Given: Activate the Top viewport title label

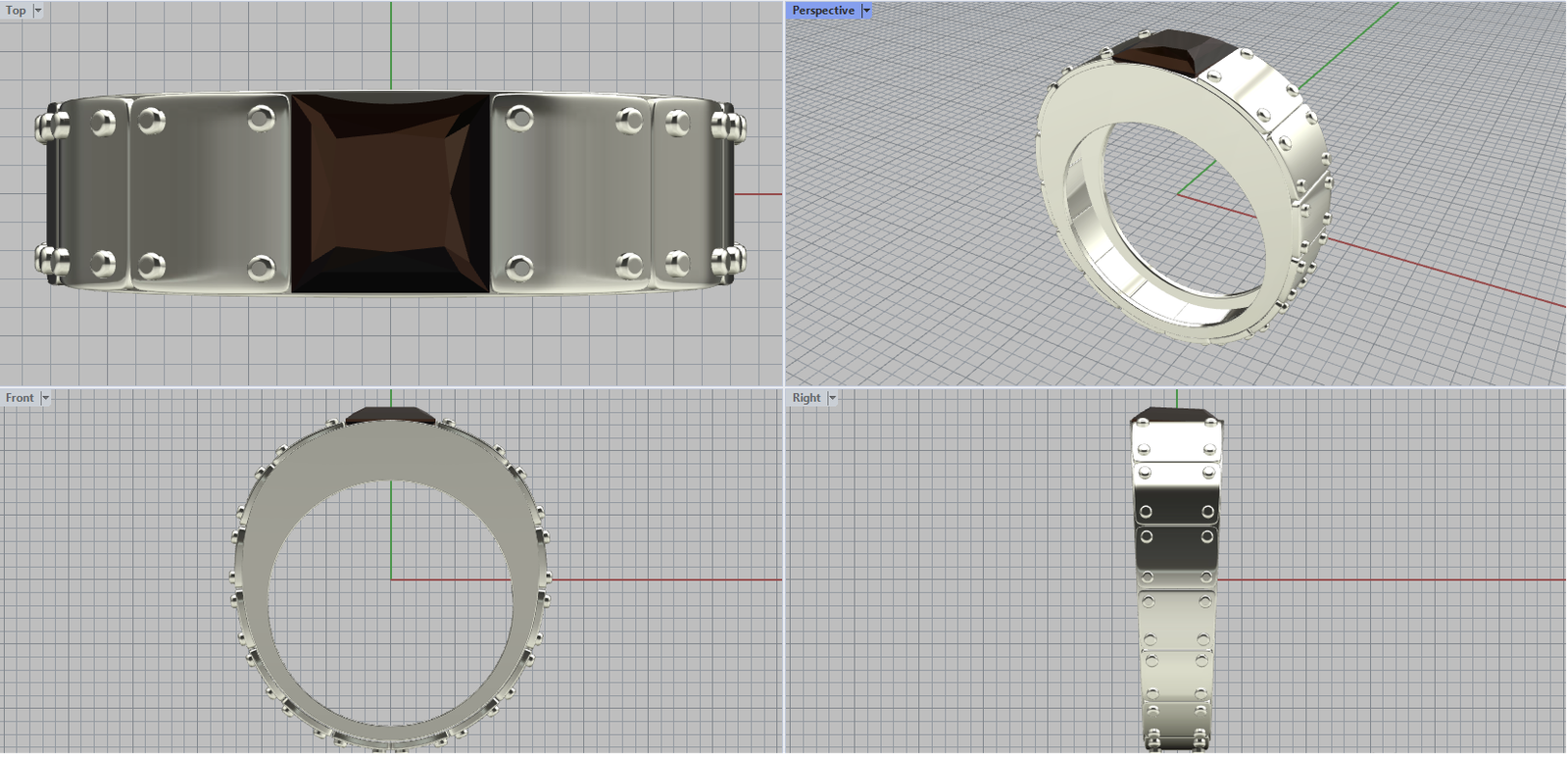Looking at the screenshot, I should click(x=16, y=11).
